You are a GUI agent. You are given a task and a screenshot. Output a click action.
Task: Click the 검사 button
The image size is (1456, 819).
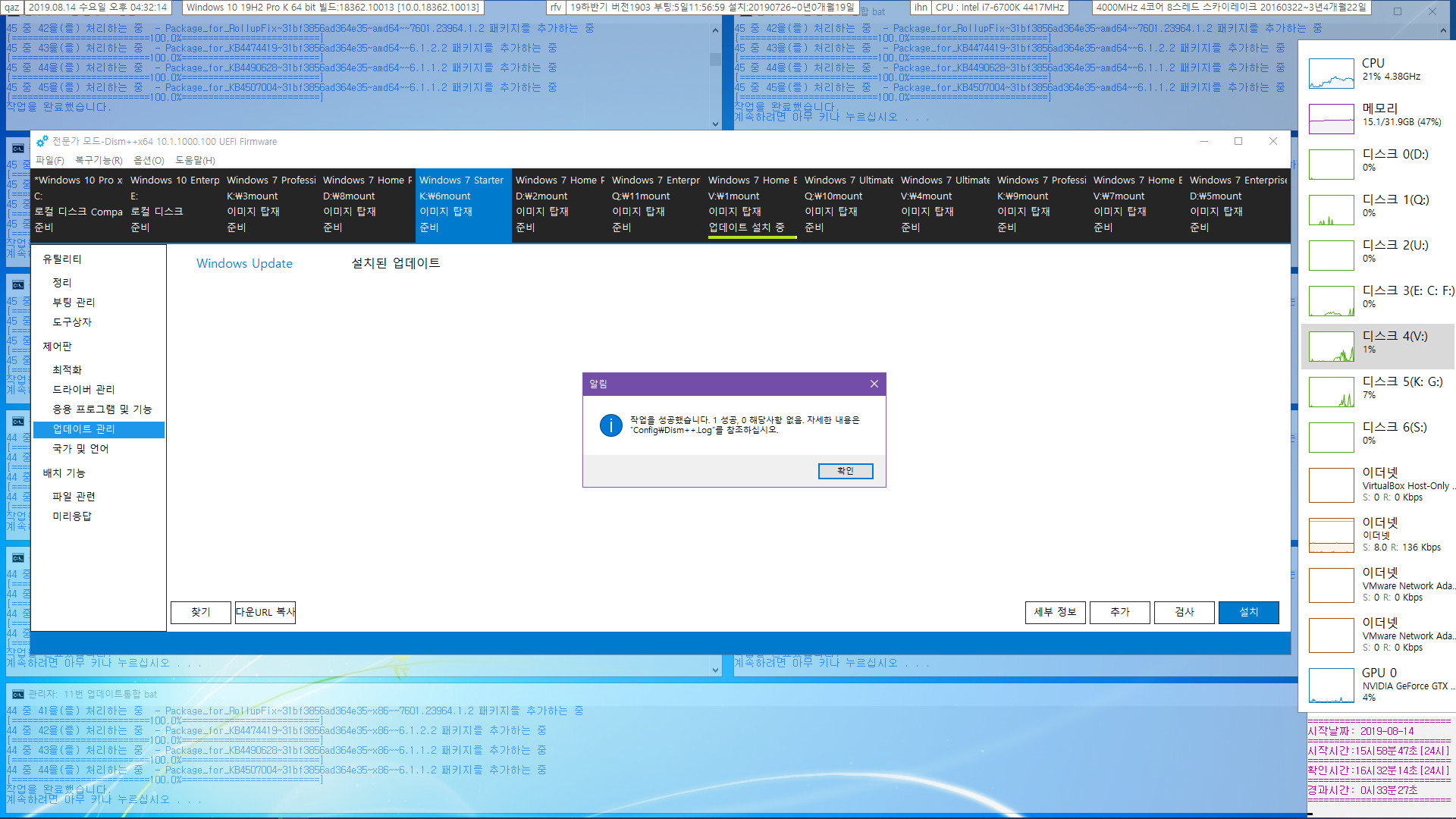pos(1184,612)
